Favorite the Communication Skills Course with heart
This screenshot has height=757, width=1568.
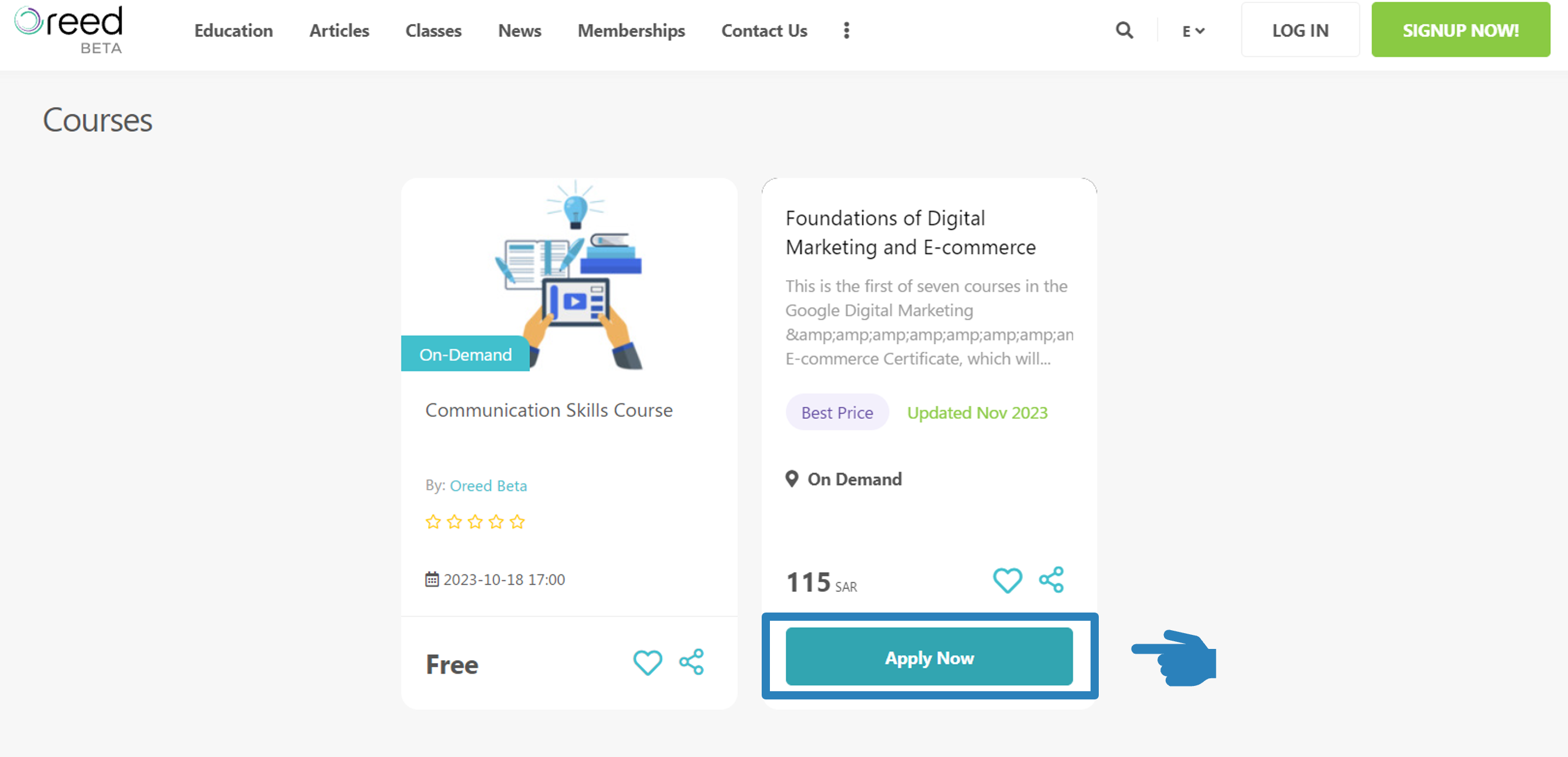click(x=647, y=662)
